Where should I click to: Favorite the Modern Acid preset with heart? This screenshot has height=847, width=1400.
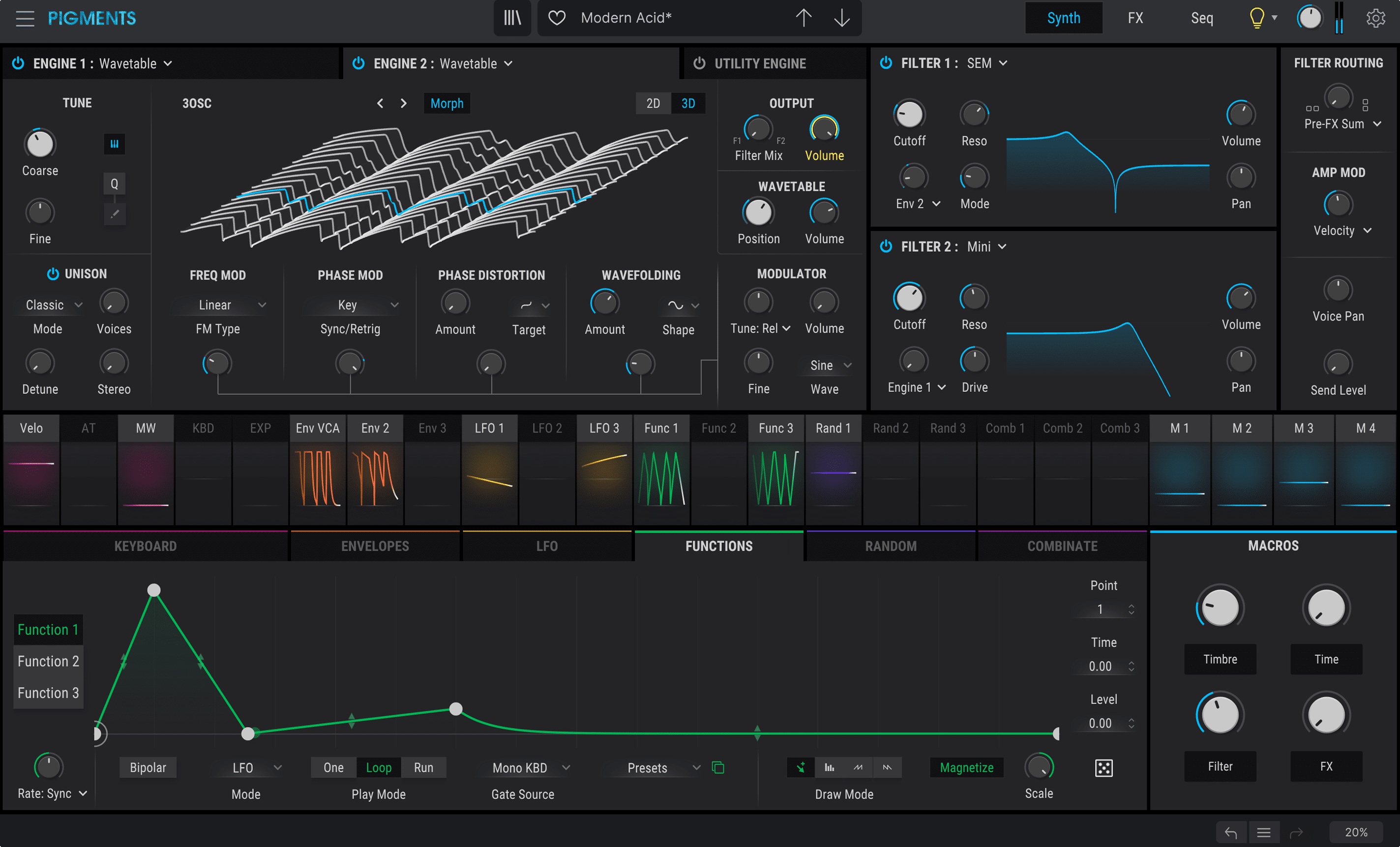[x=557, y=18]
